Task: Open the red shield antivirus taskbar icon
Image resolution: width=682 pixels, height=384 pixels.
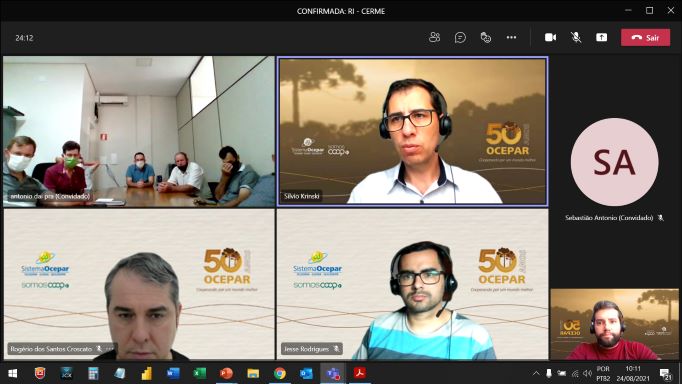Action: click(x=40, y=374)
